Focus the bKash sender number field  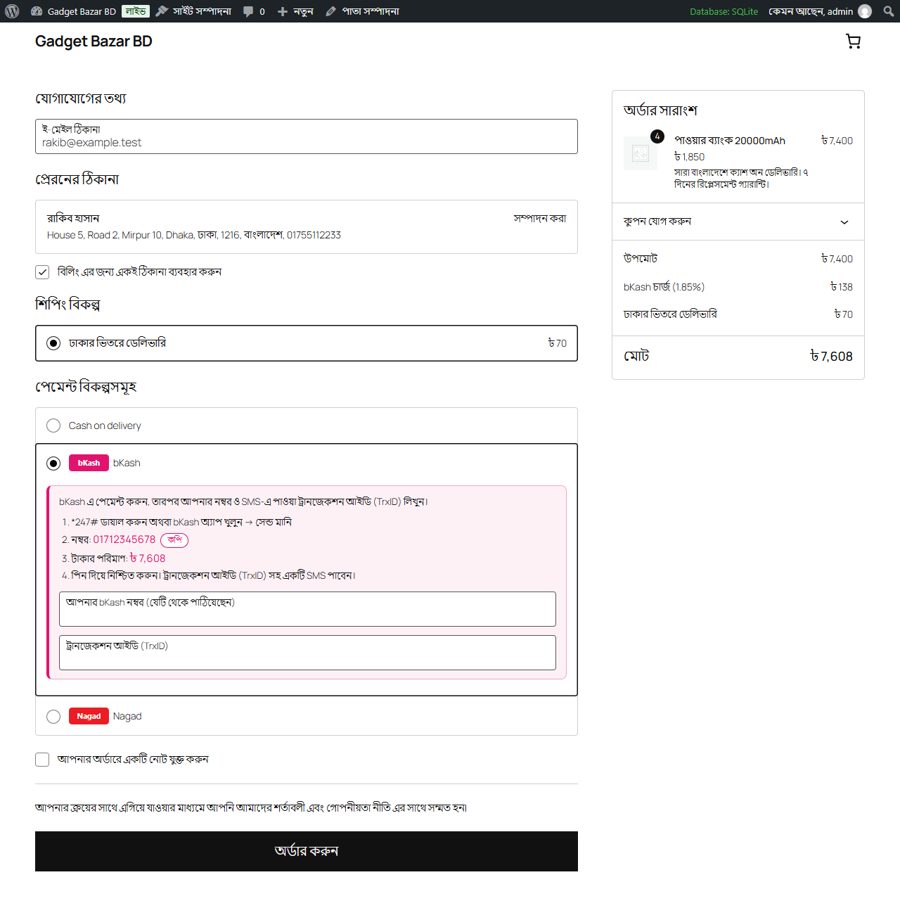[x=308, y=609]
